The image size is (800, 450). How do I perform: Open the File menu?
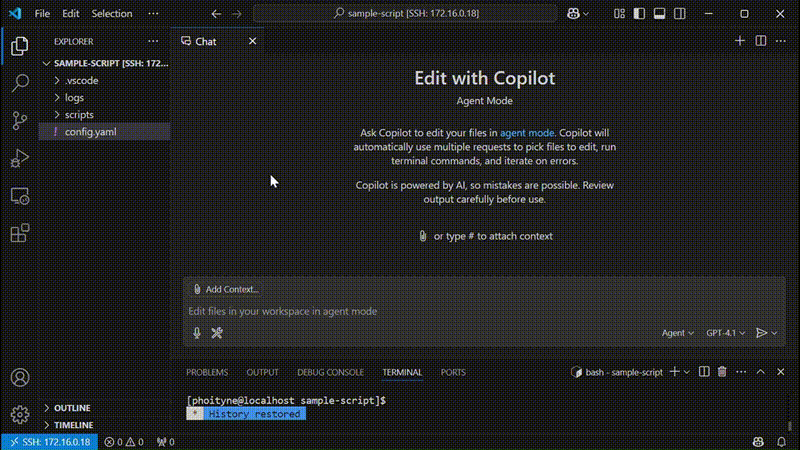[42, 14]
